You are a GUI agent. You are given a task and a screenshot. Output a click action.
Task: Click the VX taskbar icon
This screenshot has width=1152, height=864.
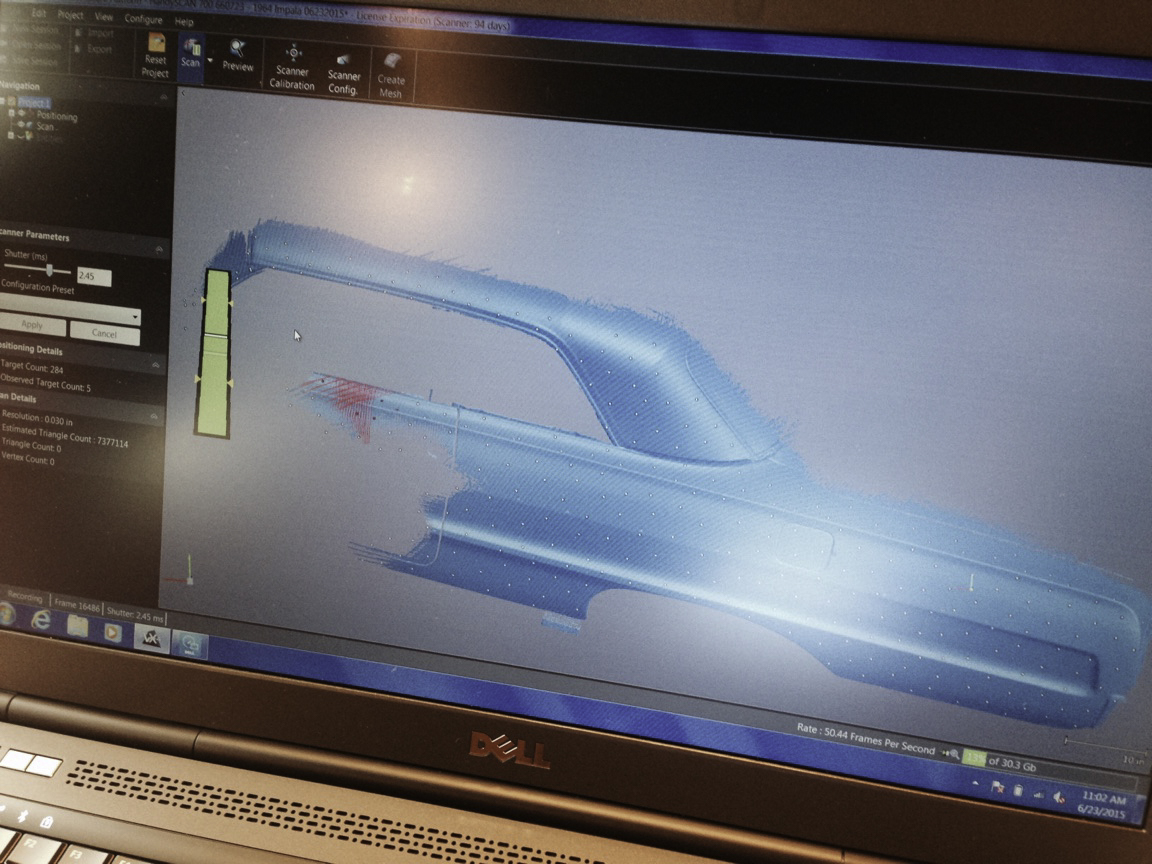pyautogui.click(x=151, y=638)
